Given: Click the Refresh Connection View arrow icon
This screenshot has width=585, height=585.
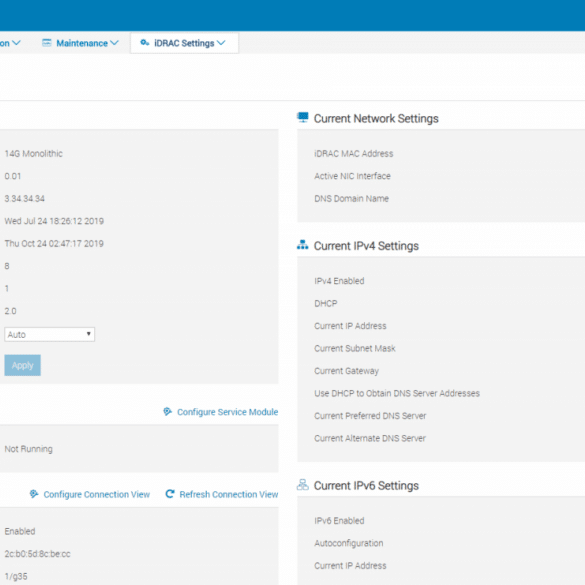Looking at the screenshot, I should coord(170,494).
